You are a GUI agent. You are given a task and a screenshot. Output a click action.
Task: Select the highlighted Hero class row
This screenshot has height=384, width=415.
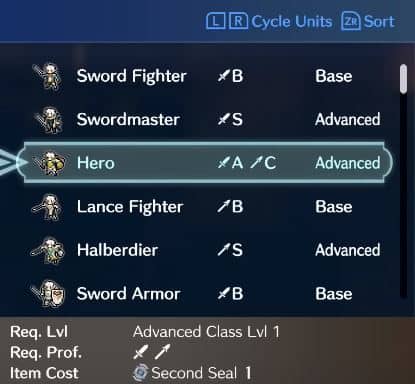tap(204, 163)
